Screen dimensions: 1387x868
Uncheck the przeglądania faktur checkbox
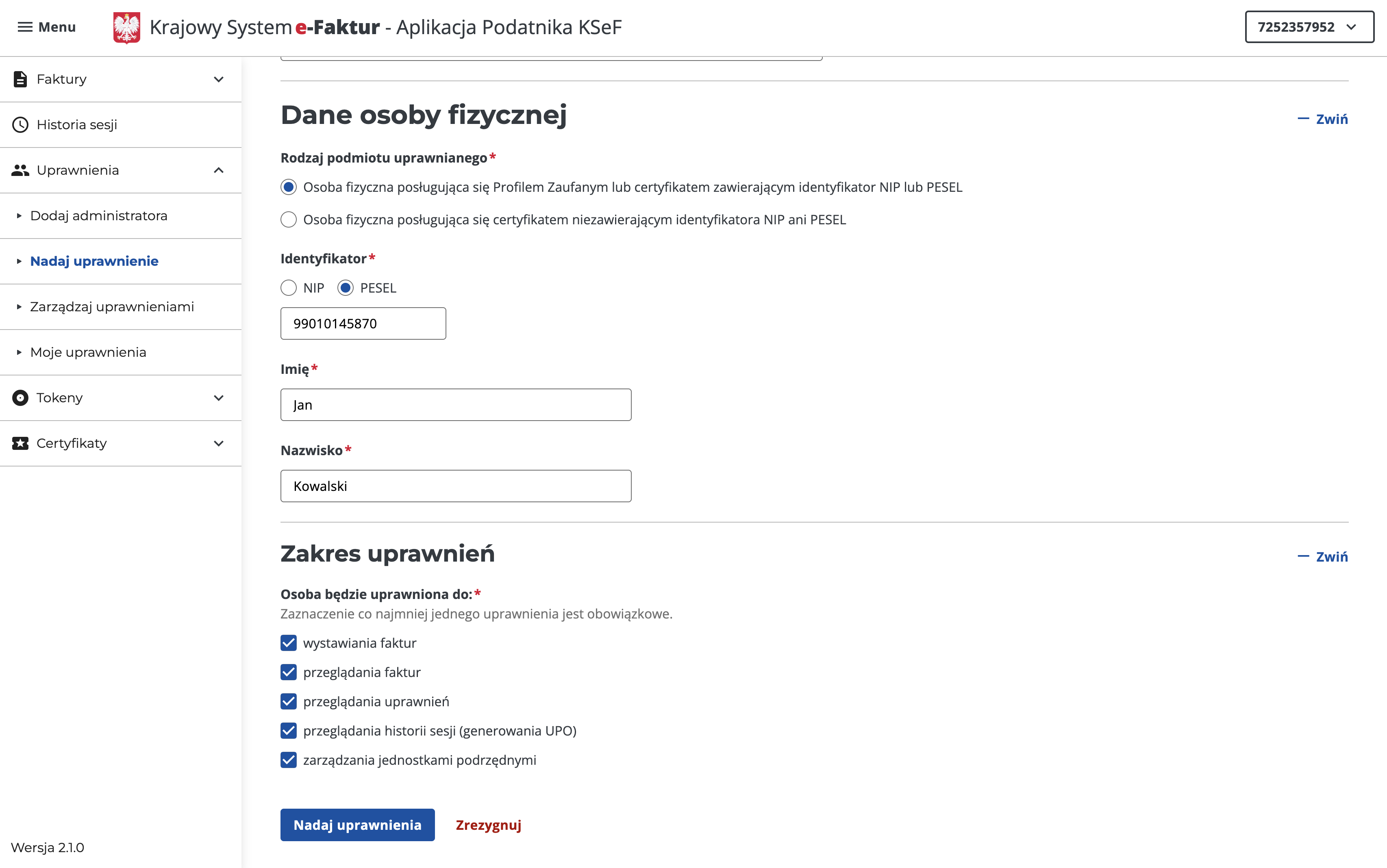[x=288, y=672]
